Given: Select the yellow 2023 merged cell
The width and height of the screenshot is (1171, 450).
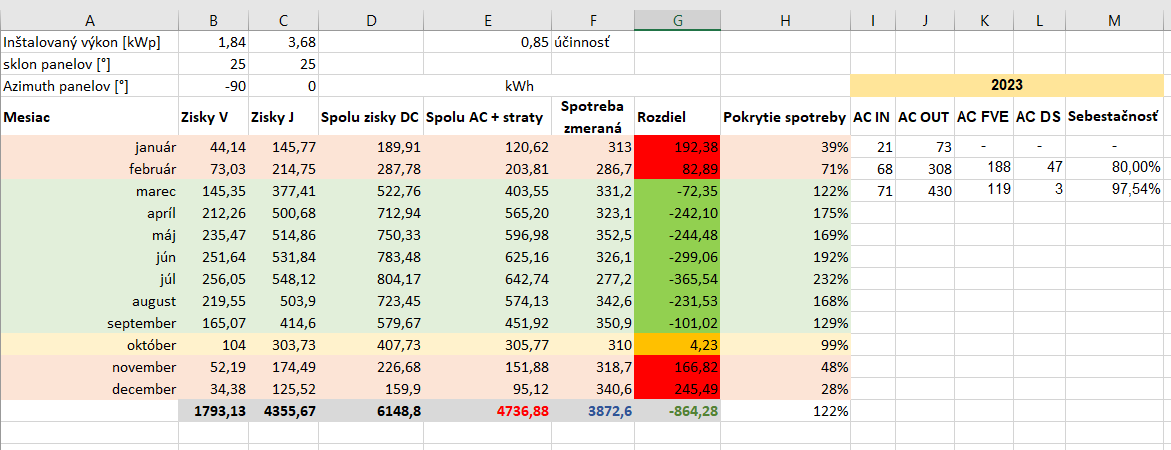Looking at the screenshot, I should click(1010, 86).
